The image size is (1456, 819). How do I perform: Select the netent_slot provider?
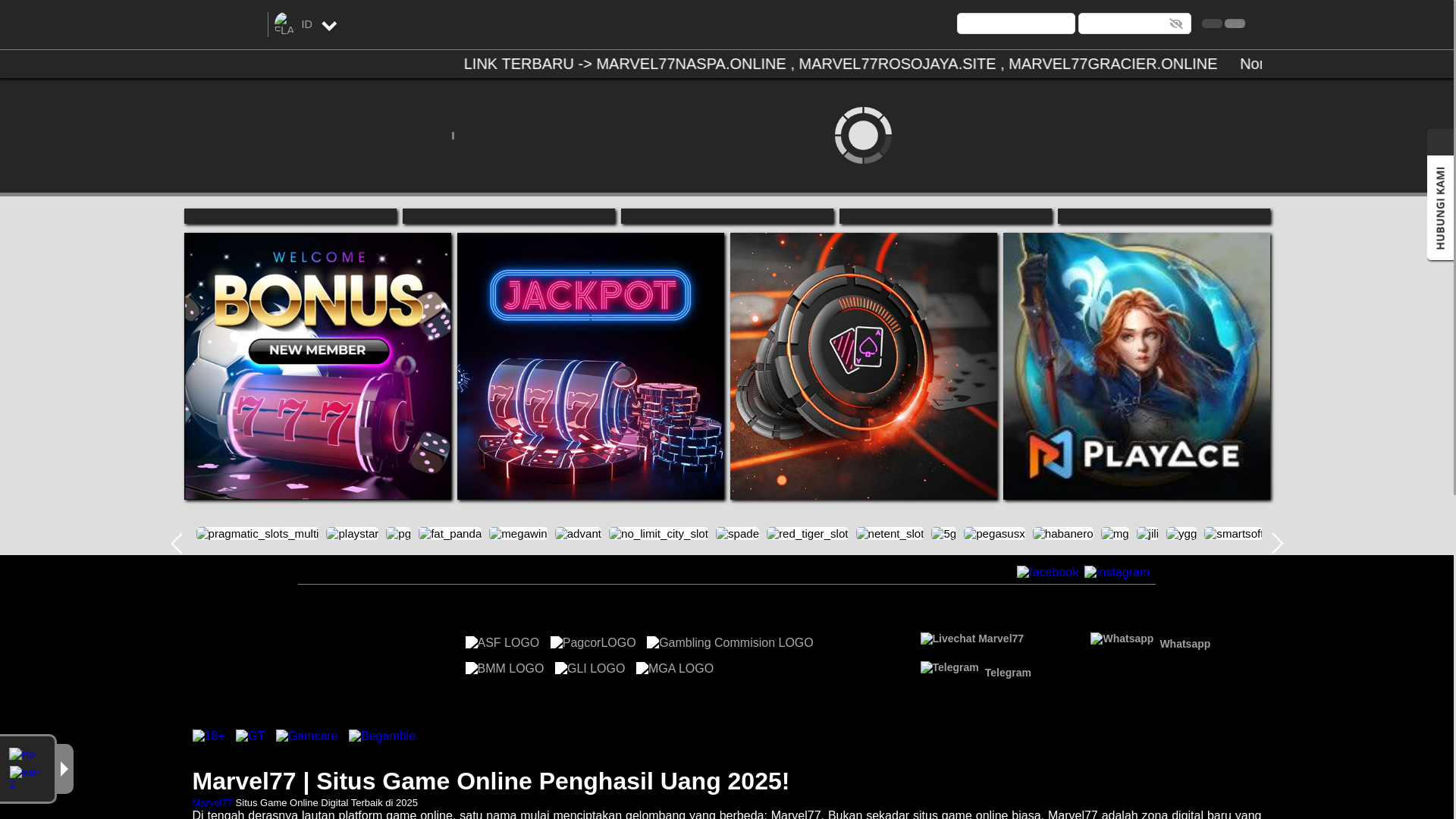pos(890,534)
